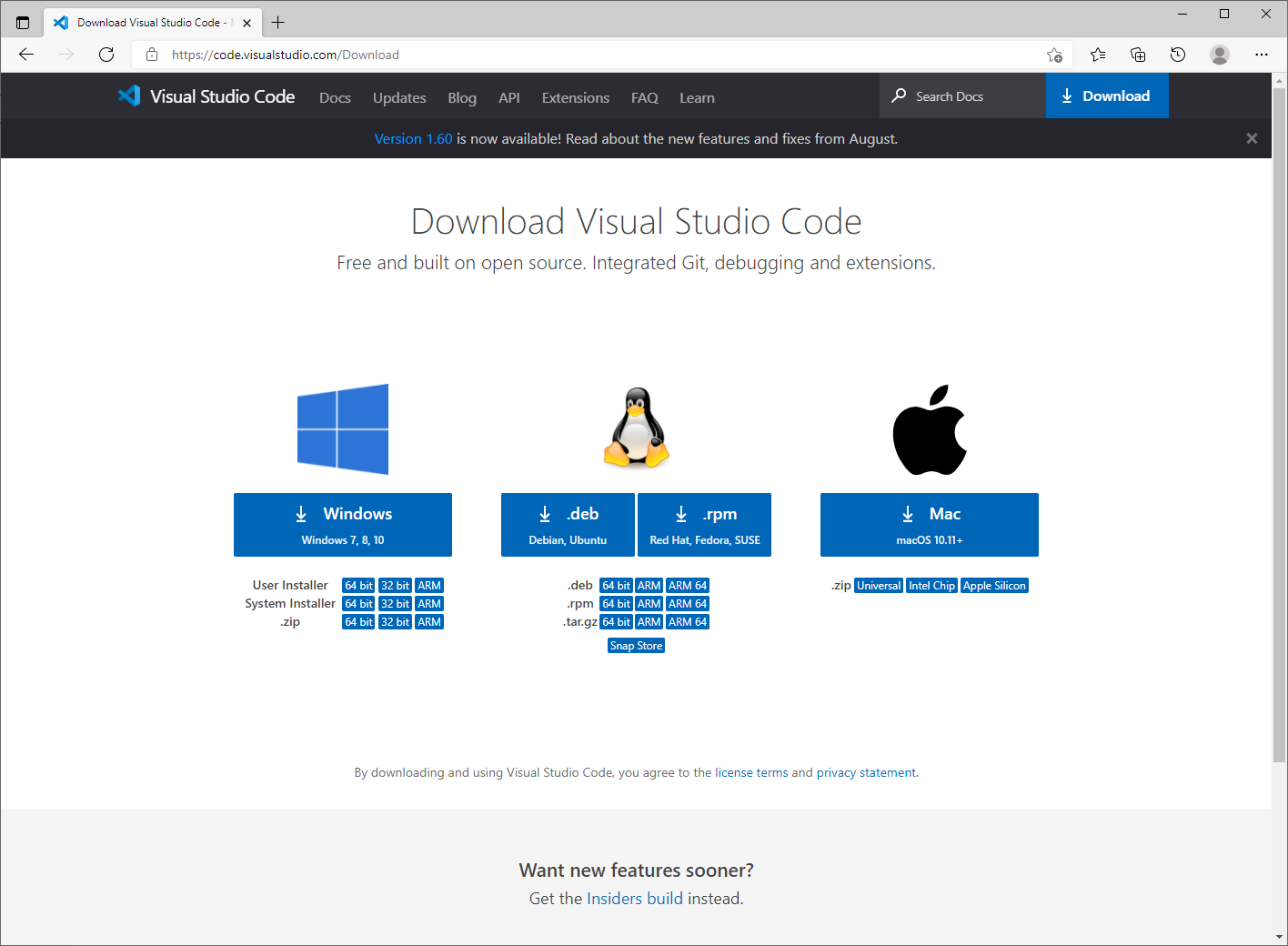Viewport: 1288px width, 946px height.
Task: Click the browser forward arrow
Action: 66,55
